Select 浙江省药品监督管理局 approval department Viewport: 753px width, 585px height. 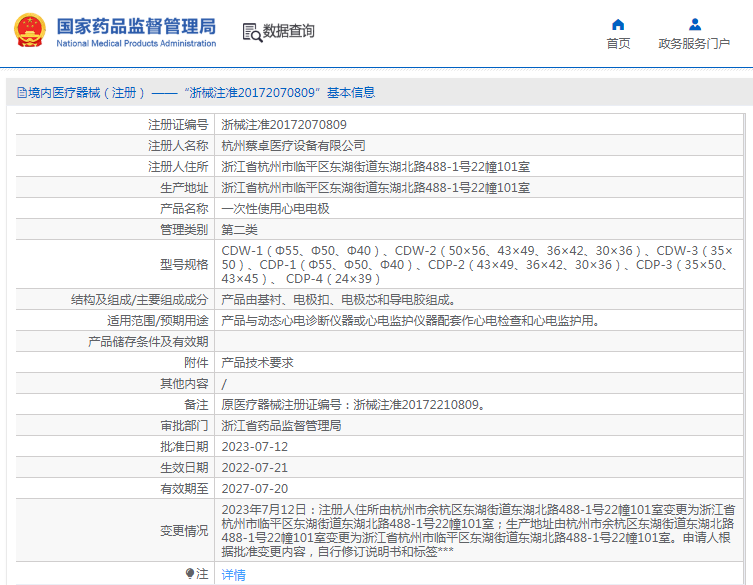click(x=281, y=426)
